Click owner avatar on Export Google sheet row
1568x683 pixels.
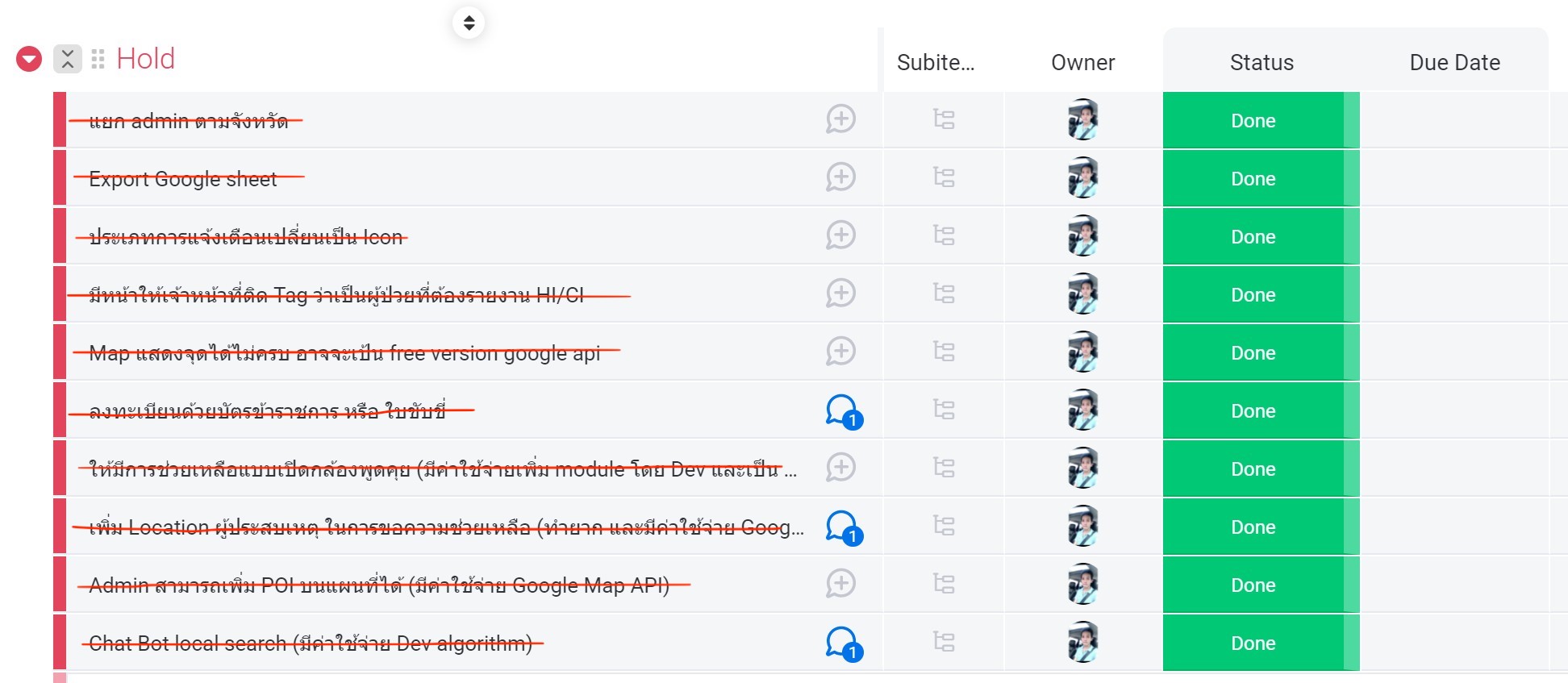pos(1082,177)
